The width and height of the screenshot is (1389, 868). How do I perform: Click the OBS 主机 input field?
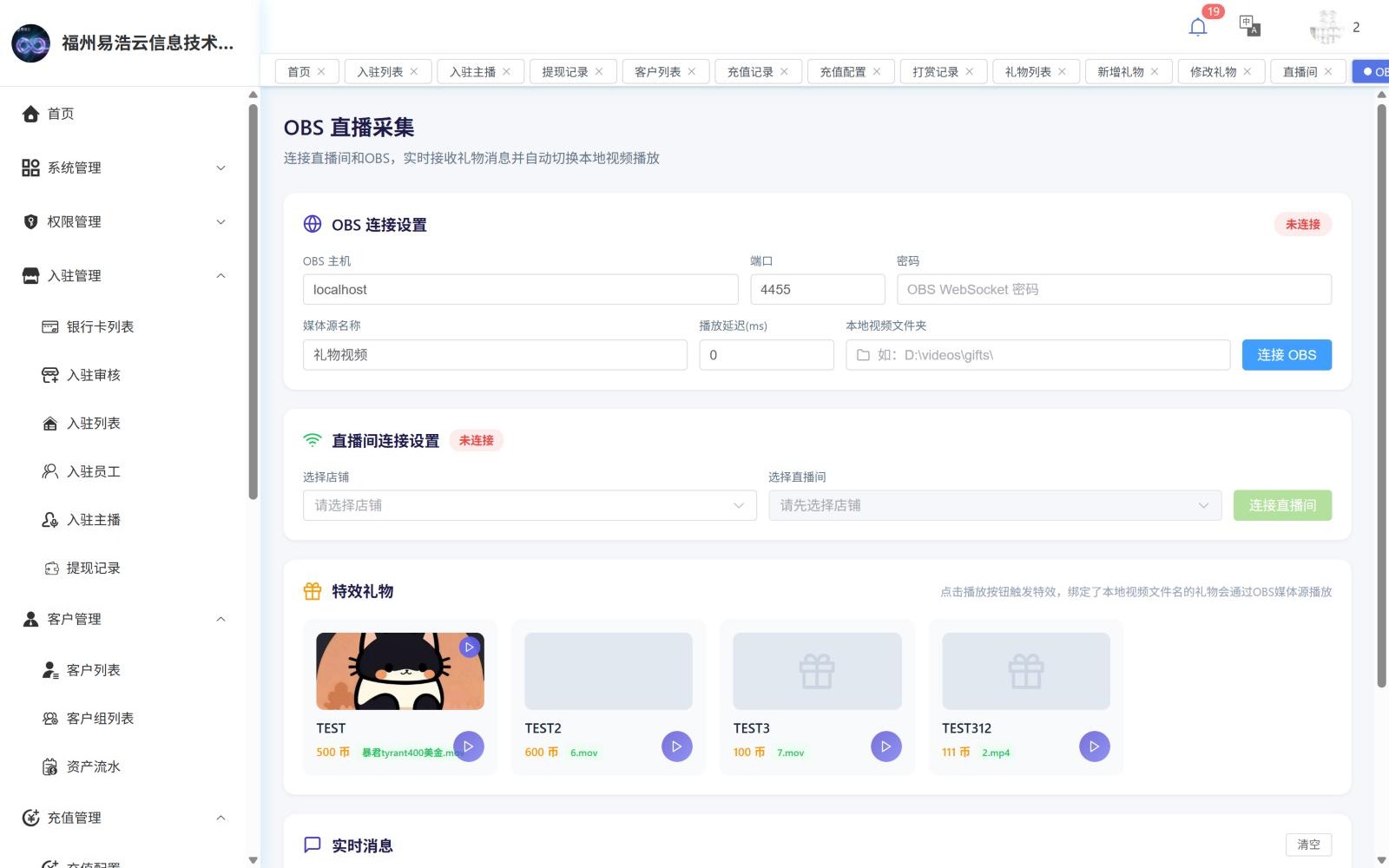point(520,290)
